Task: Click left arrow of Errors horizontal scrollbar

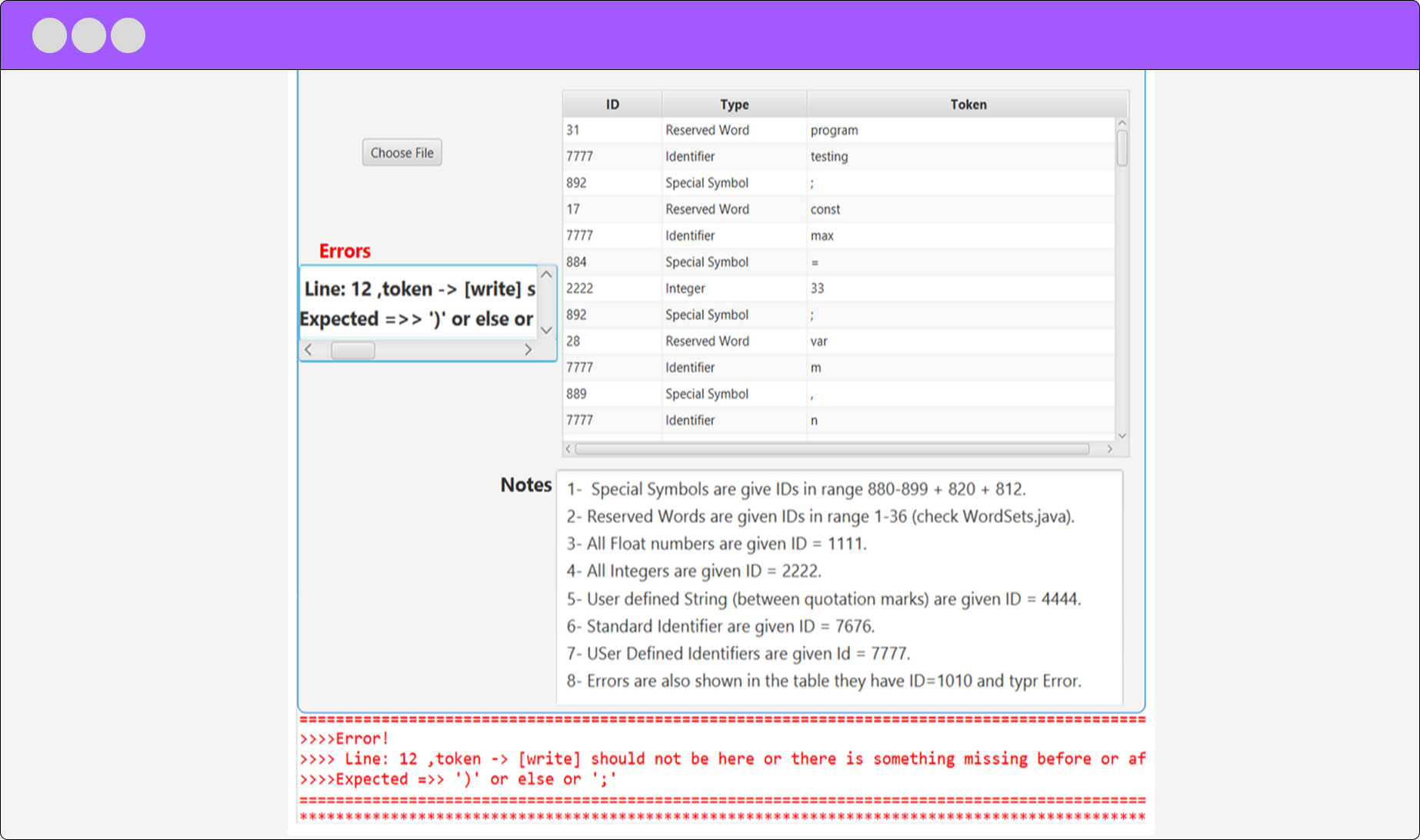Action: click(x=308, y=350)
